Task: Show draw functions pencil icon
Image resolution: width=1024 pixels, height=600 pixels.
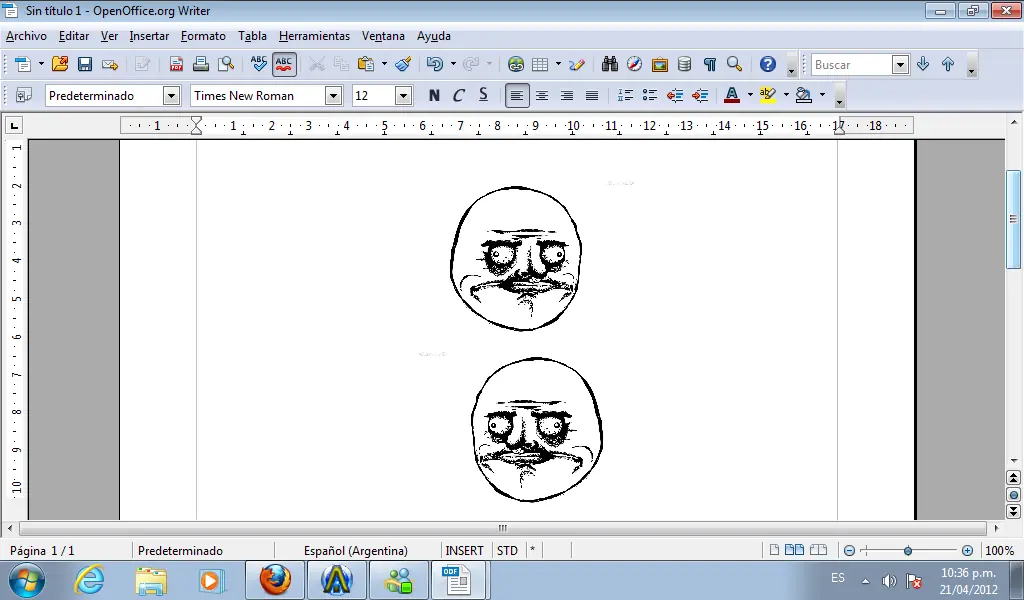Action: click(x=577, y=64)
